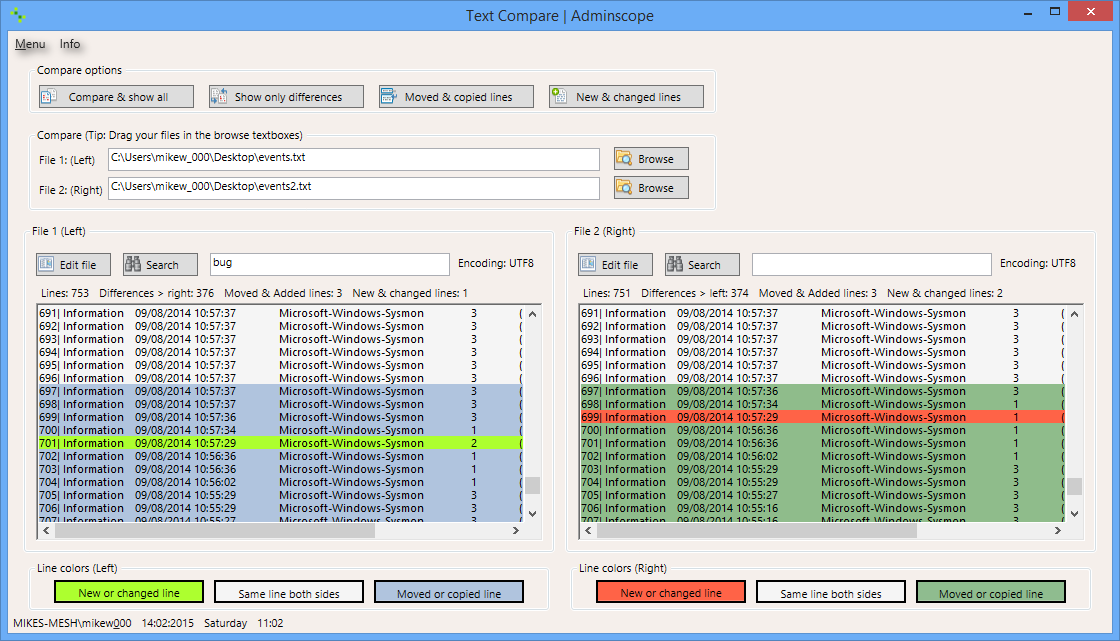The height and width of the screenshot is (641, 1120).
Task: Click the File 2 path textbox events2.txt
Action: tap(354, 188)
